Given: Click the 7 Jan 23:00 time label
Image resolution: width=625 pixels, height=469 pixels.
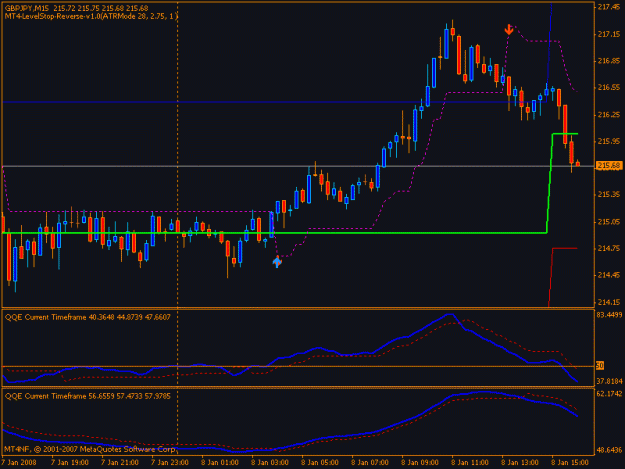Looking at the screenshot, I should 170,462.
